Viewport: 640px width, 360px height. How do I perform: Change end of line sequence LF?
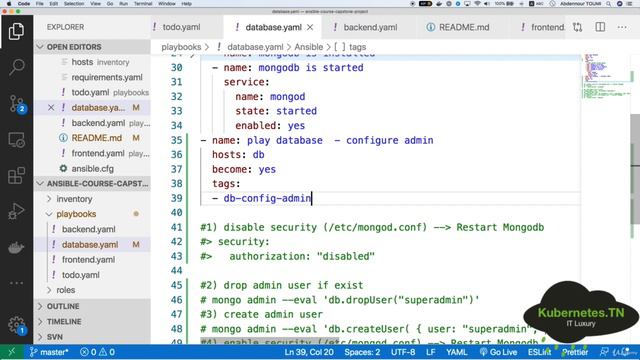click(x=431, y=352)
